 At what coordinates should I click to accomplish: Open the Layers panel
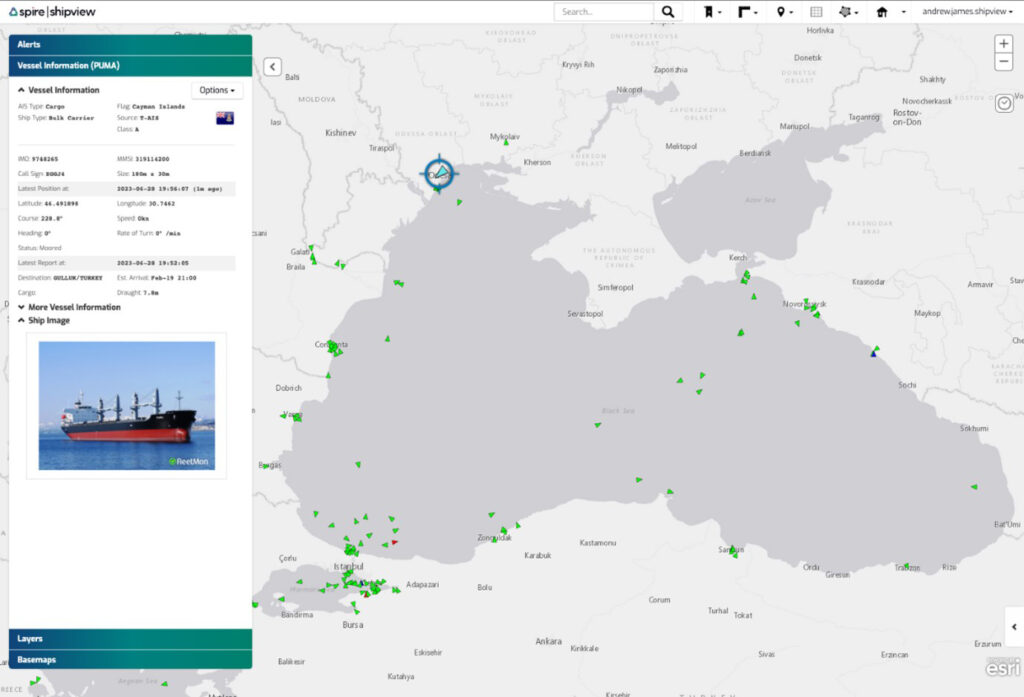click(x=128, y=638)
